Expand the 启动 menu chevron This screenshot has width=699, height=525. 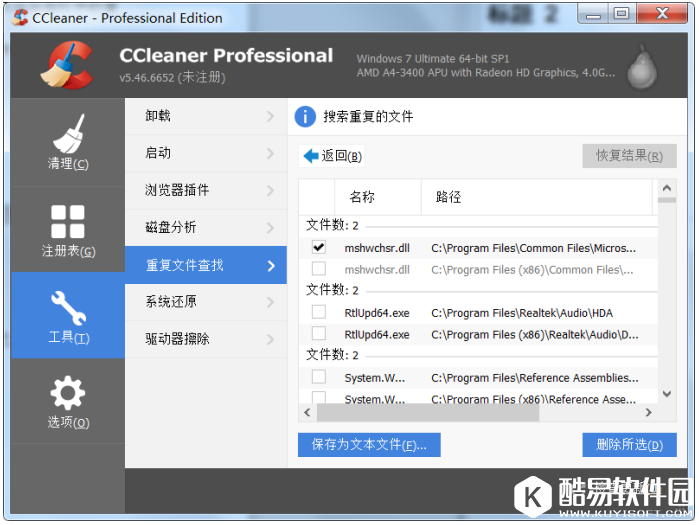tap(270, 153)
